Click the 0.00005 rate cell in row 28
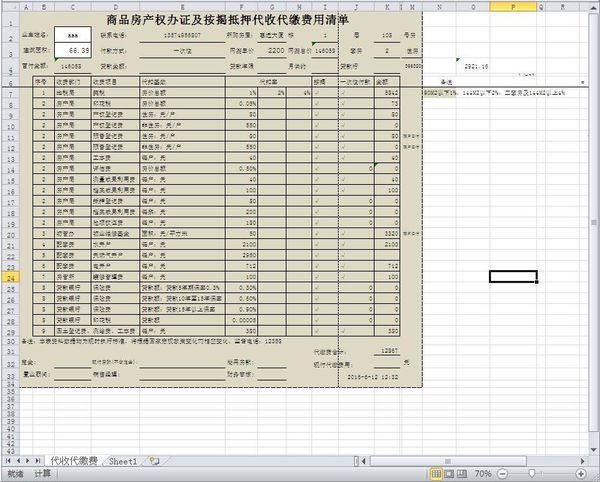The width and height of the screenshot is (600, 482). [x=241, y=320]
